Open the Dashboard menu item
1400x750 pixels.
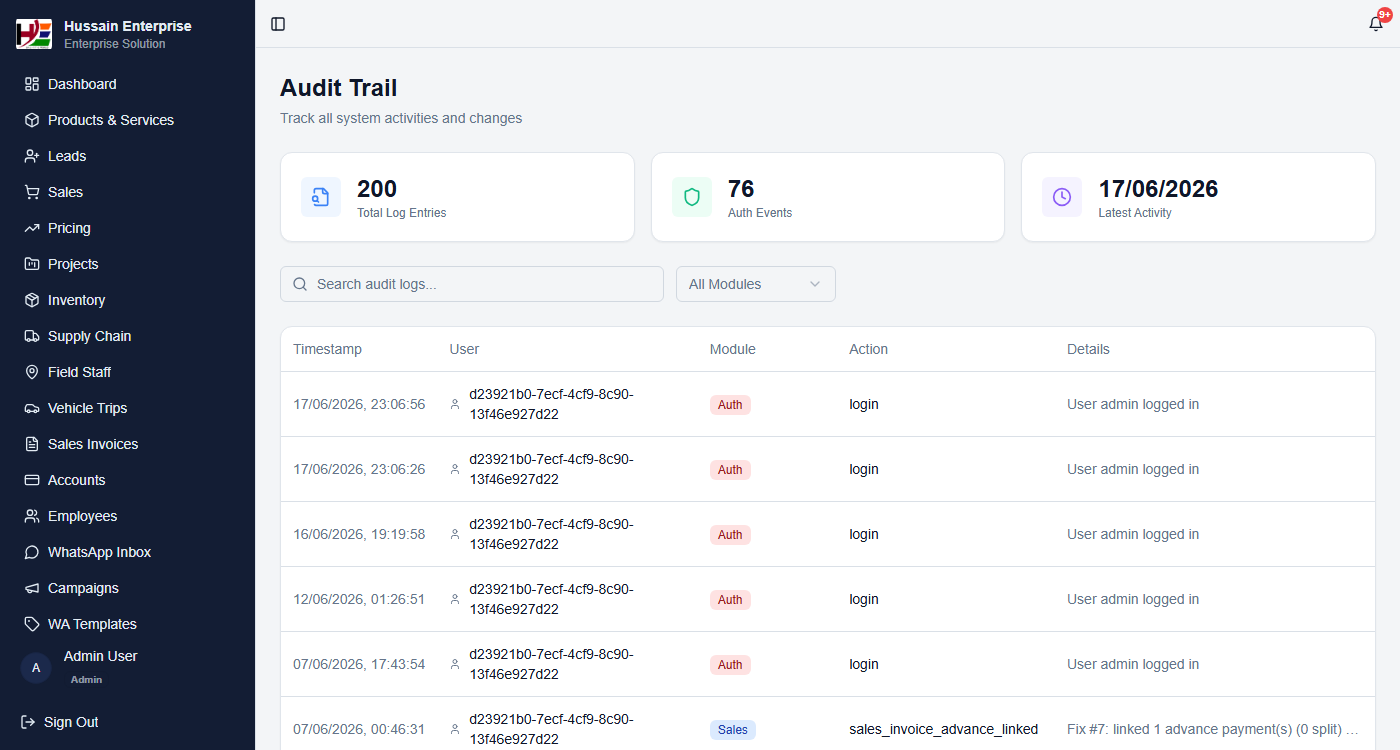[128, 84]
